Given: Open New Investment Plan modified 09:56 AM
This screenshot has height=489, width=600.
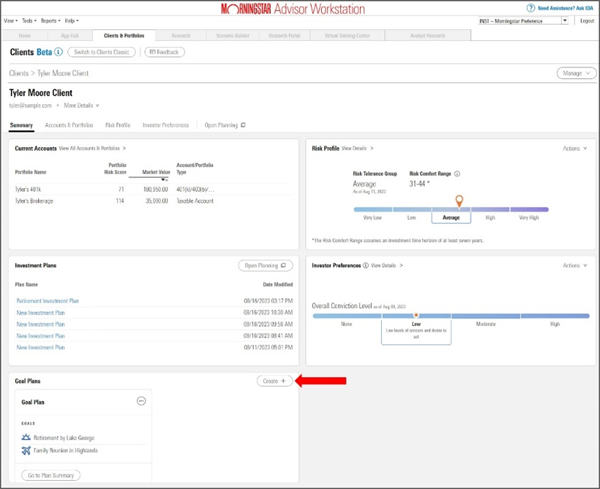Looking at the screenshot, I should click(41, 324).
